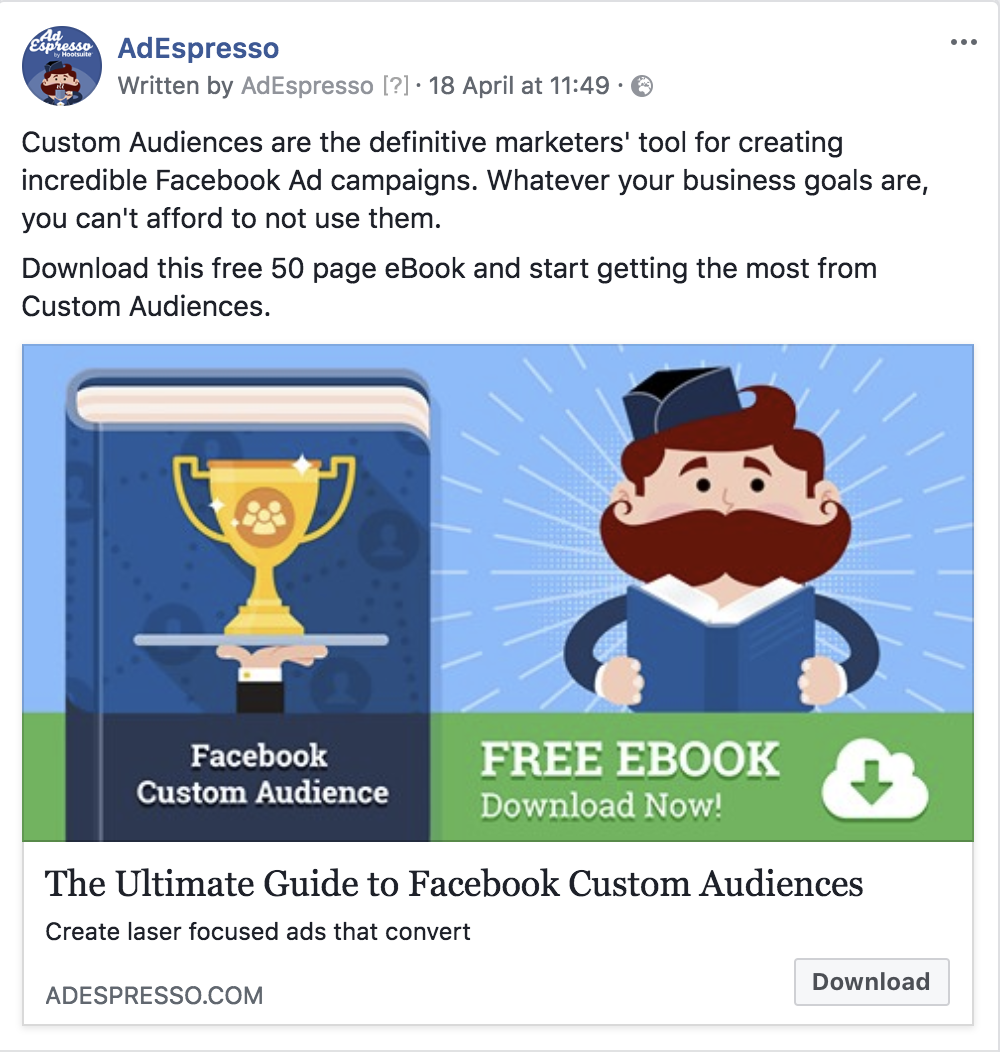Viewport: 1000px width, 1052px height.
Task: Click the [?] help indicator
Action: coord(395,86)
